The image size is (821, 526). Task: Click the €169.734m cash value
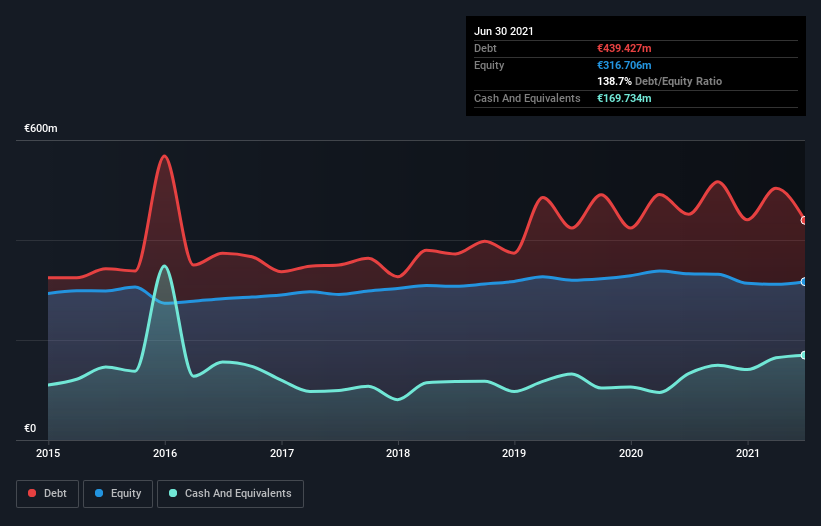[x=624, y=98]
